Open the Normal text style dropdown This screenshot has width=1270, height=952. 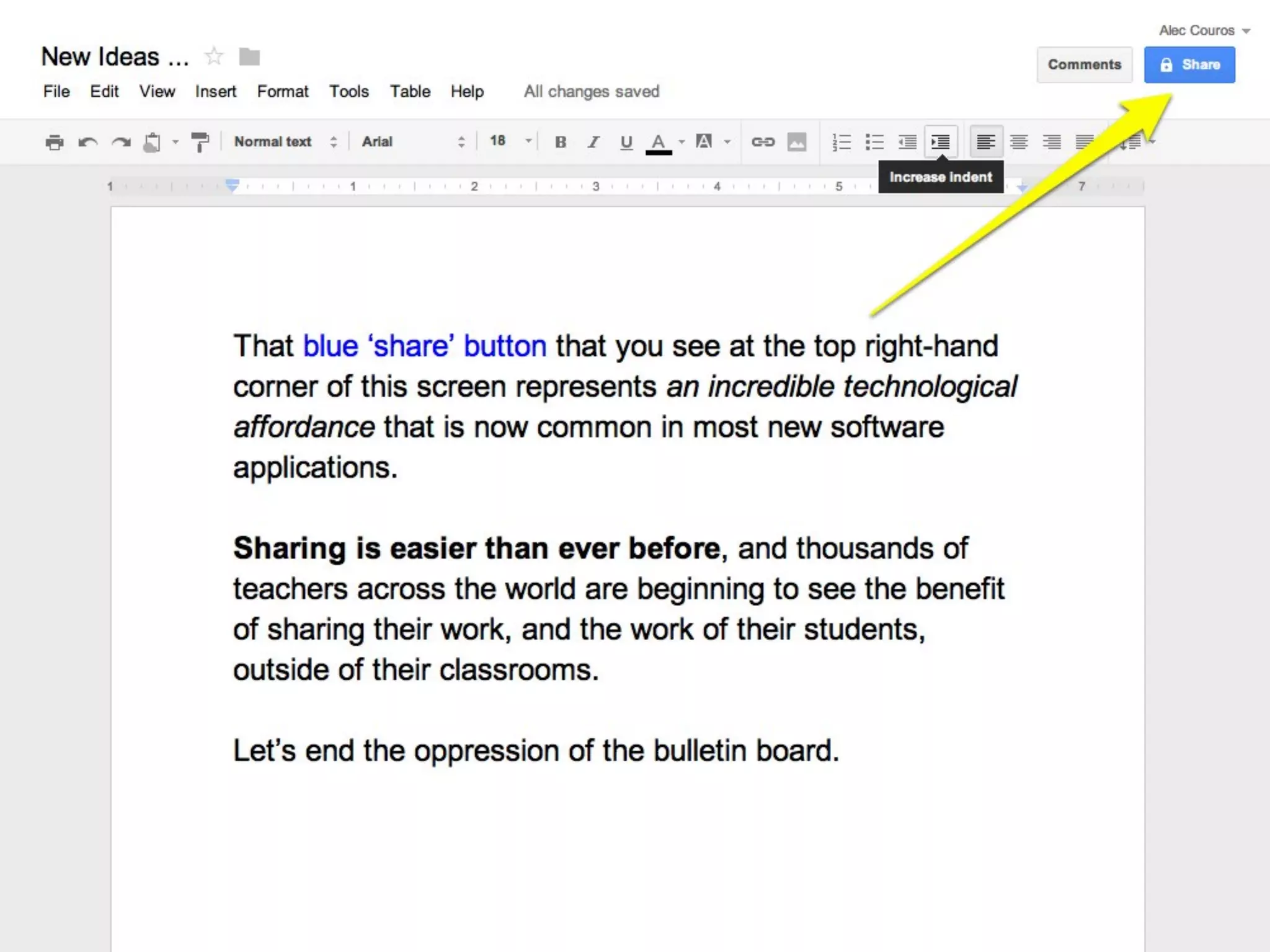285,142
